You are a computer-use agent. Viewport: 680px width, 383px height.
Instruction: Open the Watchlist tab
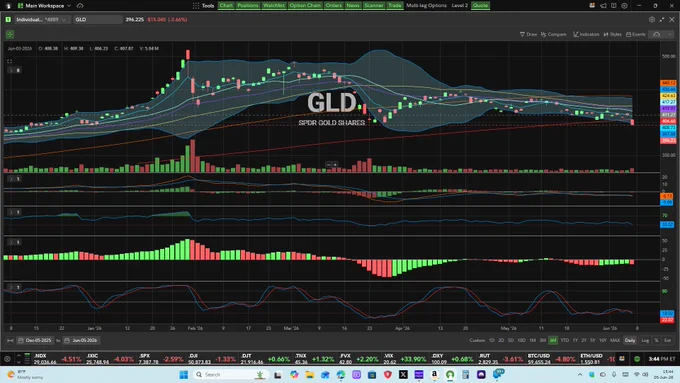(x=274, y=6)
